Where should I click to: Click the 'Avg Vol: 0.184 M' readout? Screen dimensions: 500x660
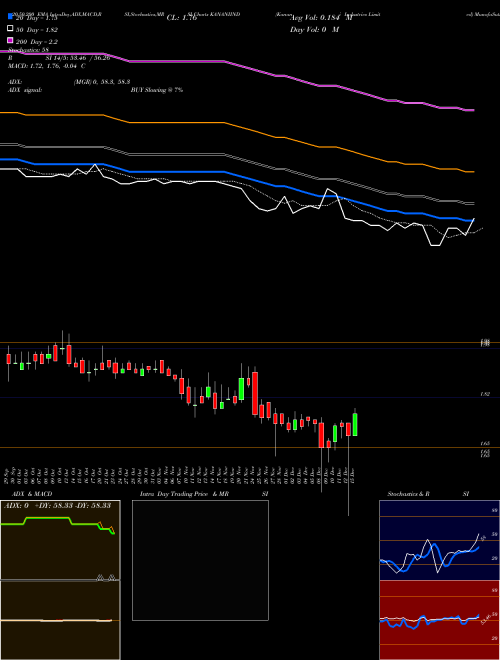pos(322,18)
